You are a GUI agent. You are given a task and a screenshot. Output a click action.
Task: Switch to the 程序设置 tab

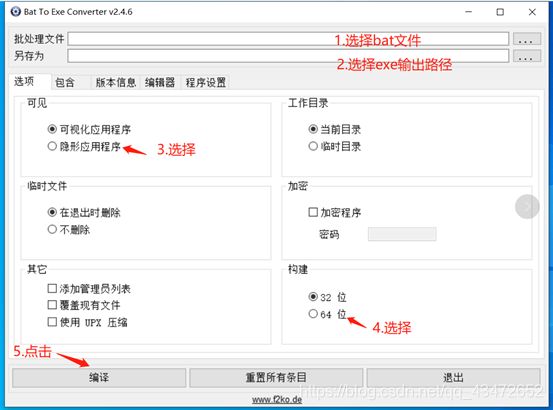(x=206, y=82)
